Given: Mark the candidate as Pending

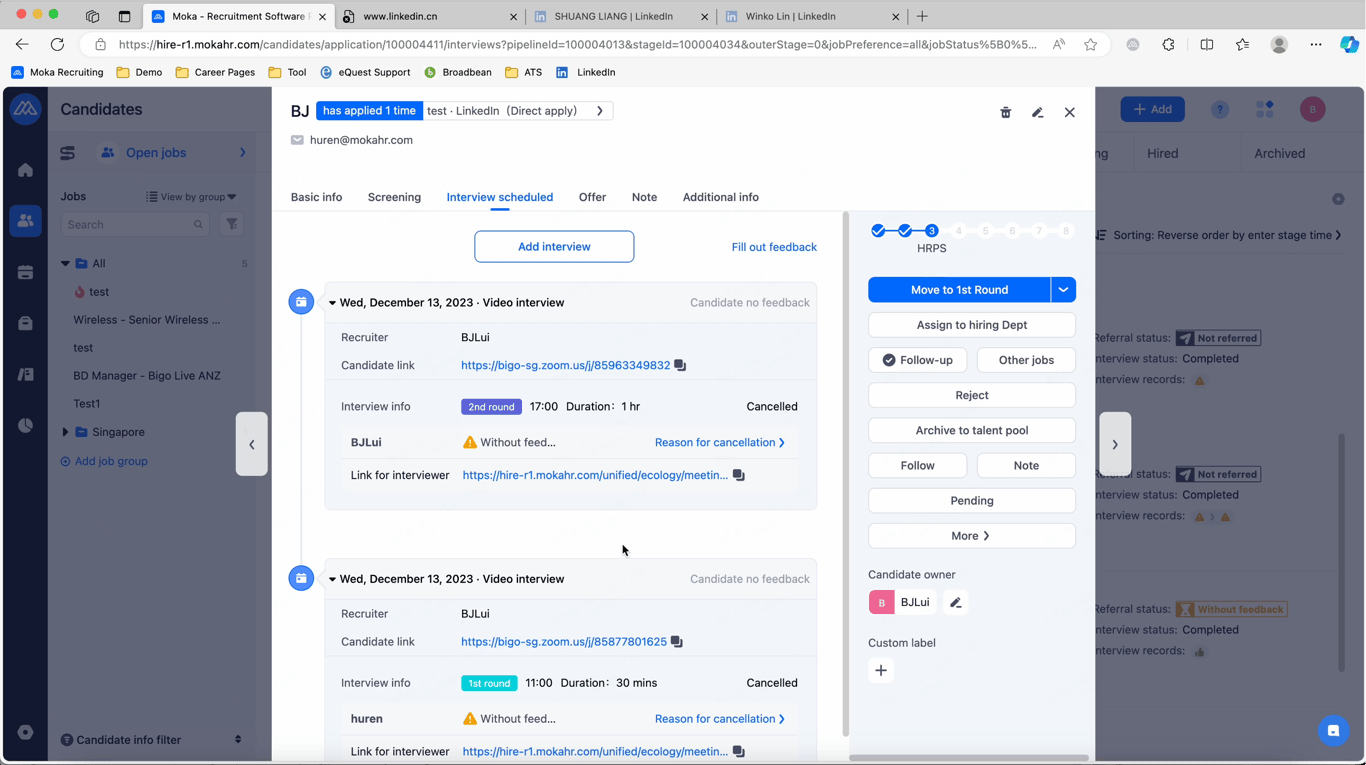Looking at the screenshot, I should coord(972,501).
